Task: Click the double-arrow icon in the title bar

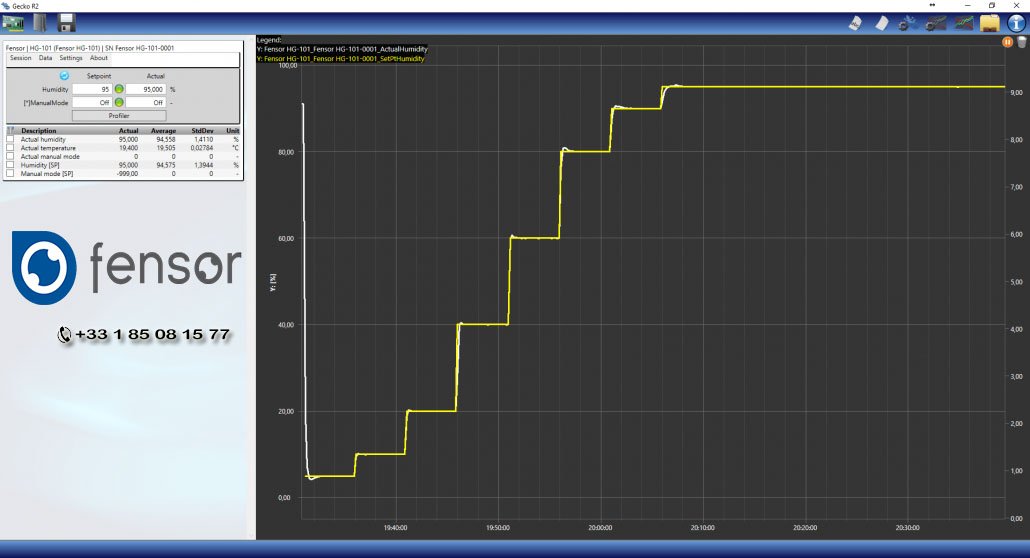Action: (x=932, y=5)
